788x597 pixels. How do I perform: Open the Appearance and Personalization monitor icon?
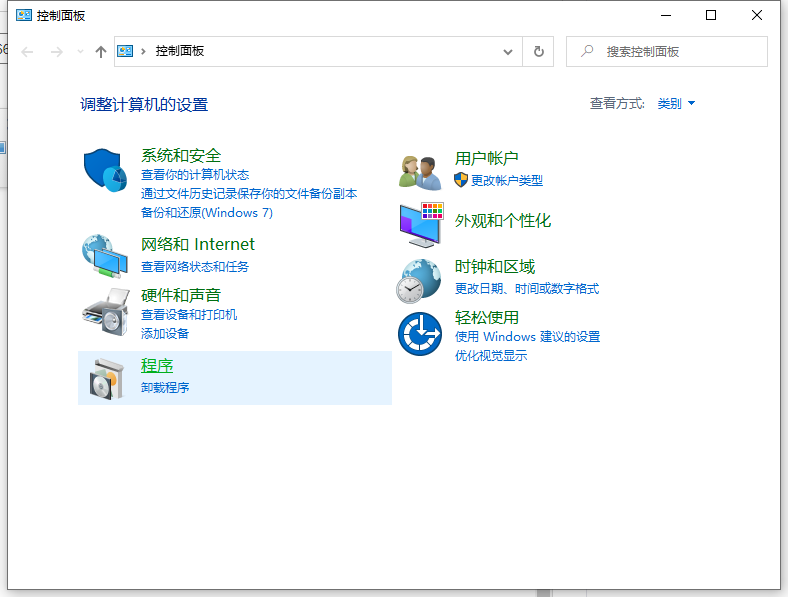[421, 225]
